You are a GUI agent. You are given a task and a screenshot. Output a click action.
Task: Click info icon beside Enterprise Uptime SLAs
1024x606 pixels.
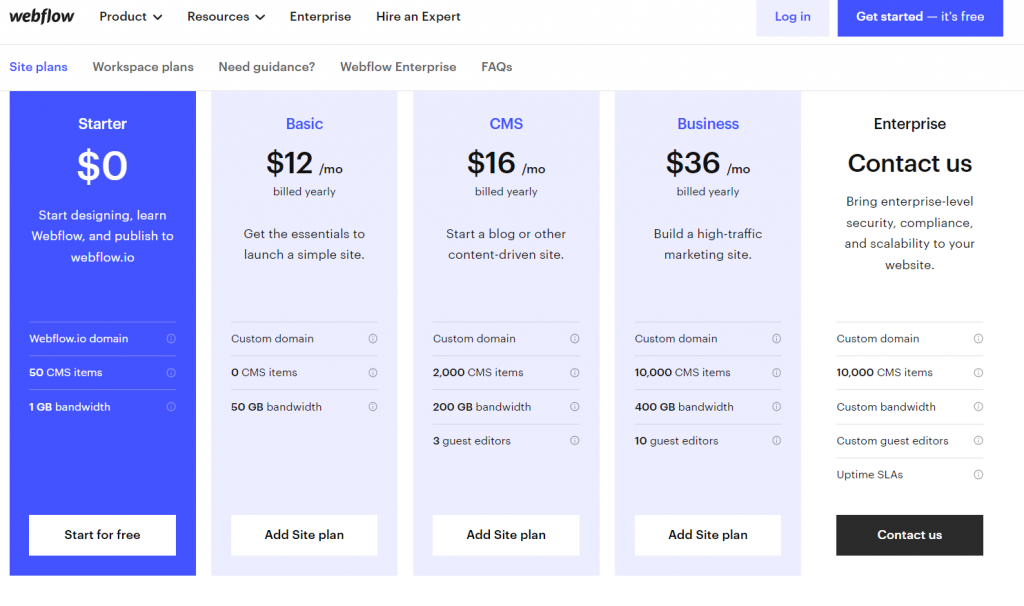[x=978, y=475]
